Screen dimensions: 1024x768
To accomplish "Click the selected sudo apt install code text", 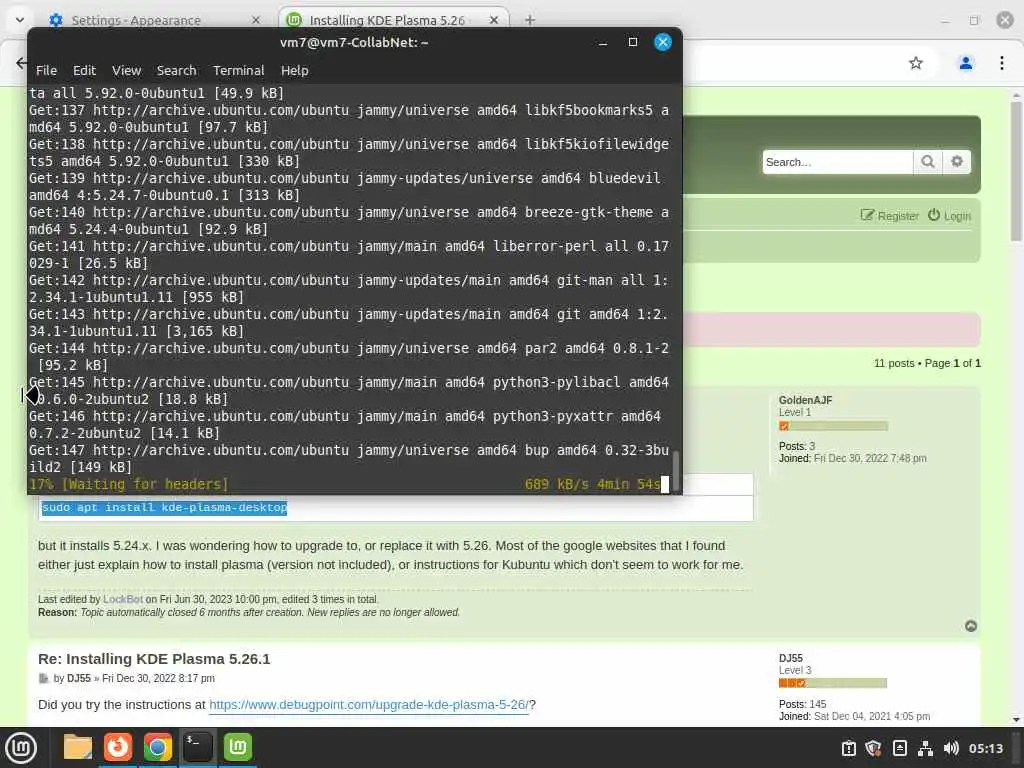I will click(164, 507).
